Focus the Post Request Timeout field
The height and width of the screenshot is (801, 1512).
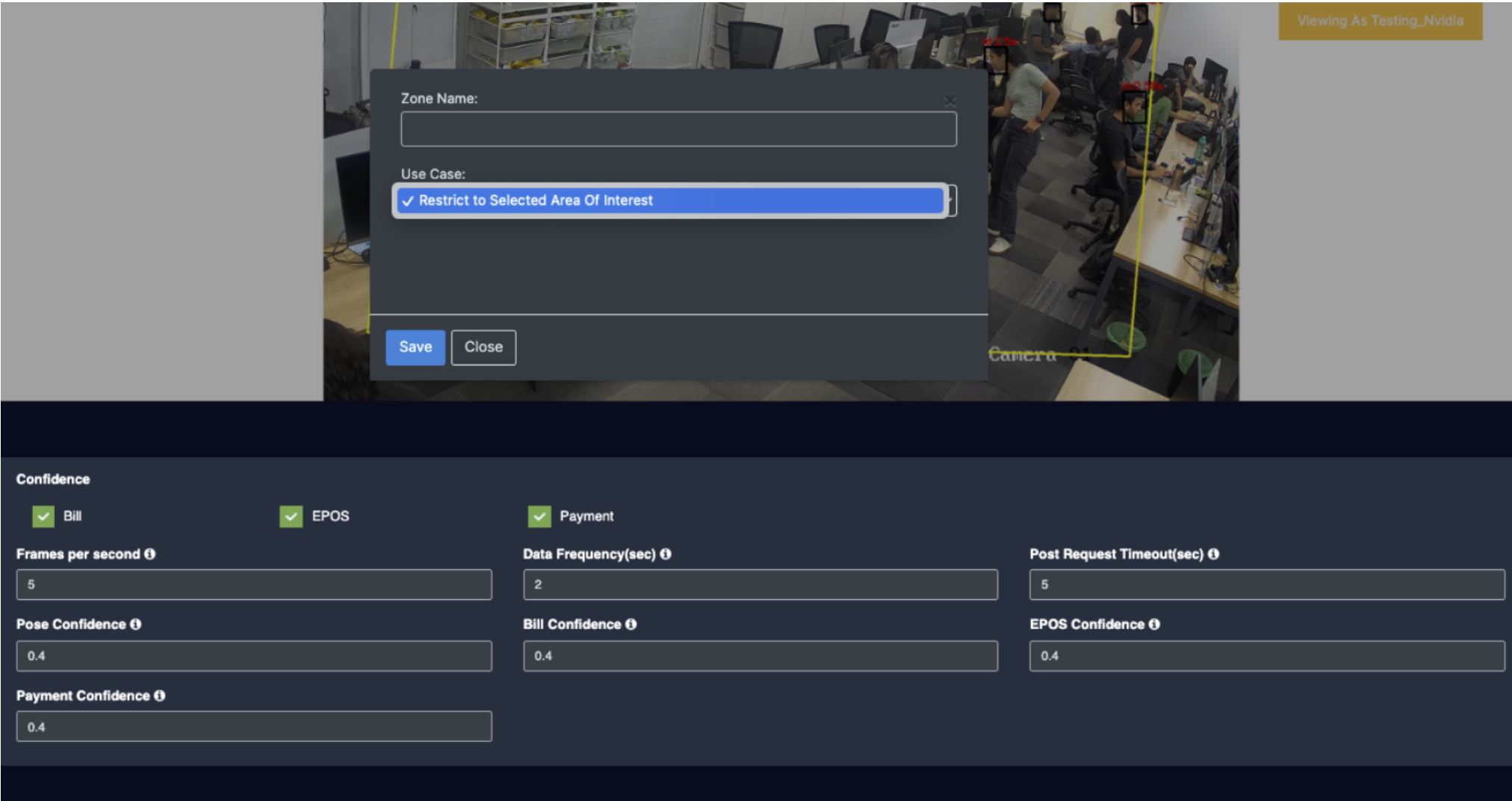click(1267, 584)
